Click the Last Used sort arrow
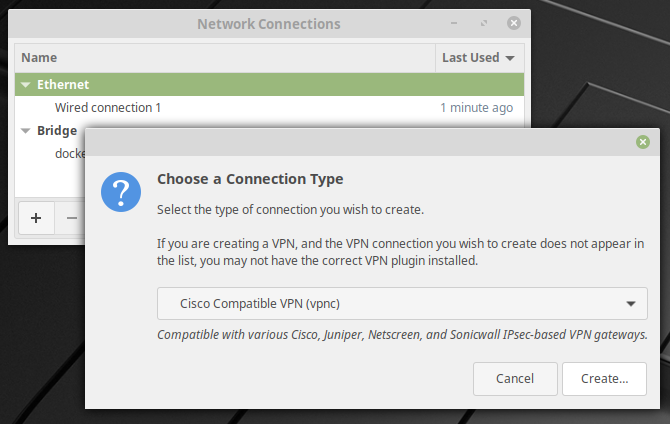This screenshot has width=670, height=424. (510, 58)
